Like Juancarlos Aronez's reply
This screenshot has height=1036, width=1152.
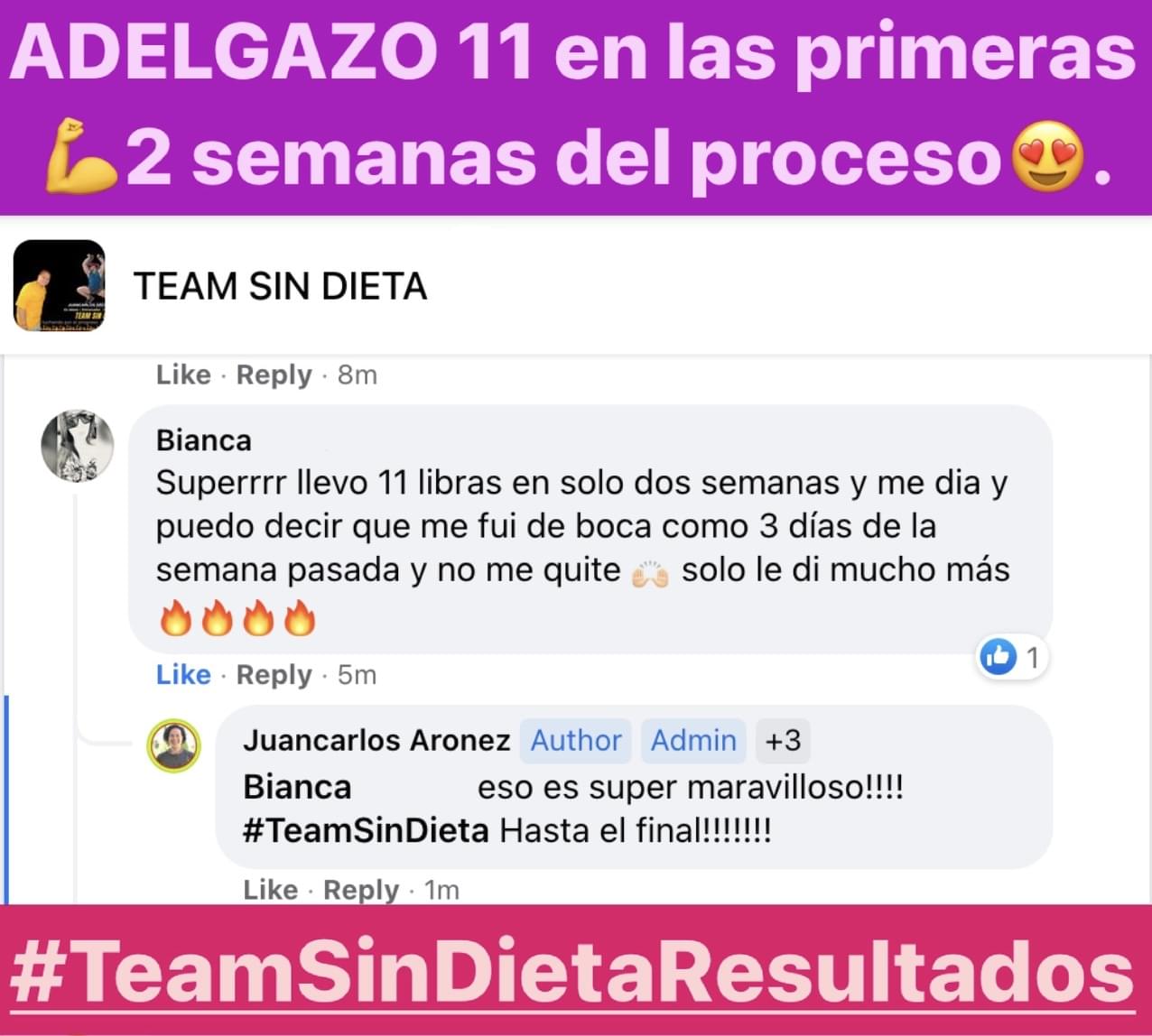click(271, 890)
